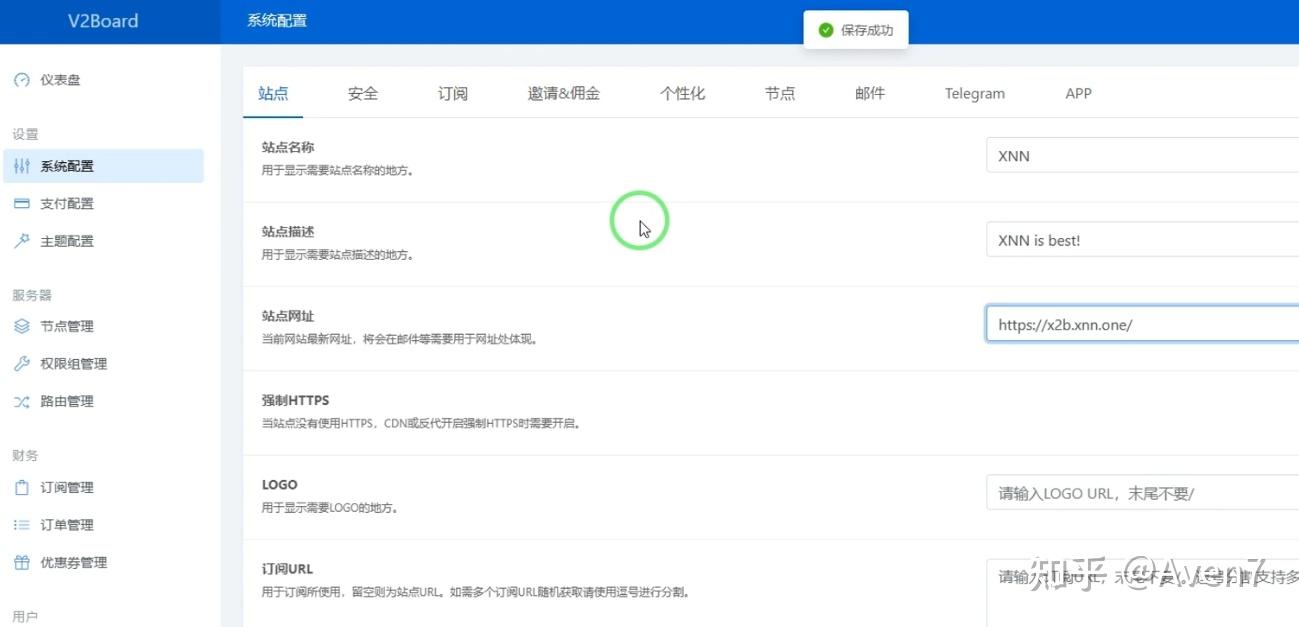Screen dimensions: 1299x627
Task: Open the 邮件 email settings tab
Action: [x=869, y=93]
